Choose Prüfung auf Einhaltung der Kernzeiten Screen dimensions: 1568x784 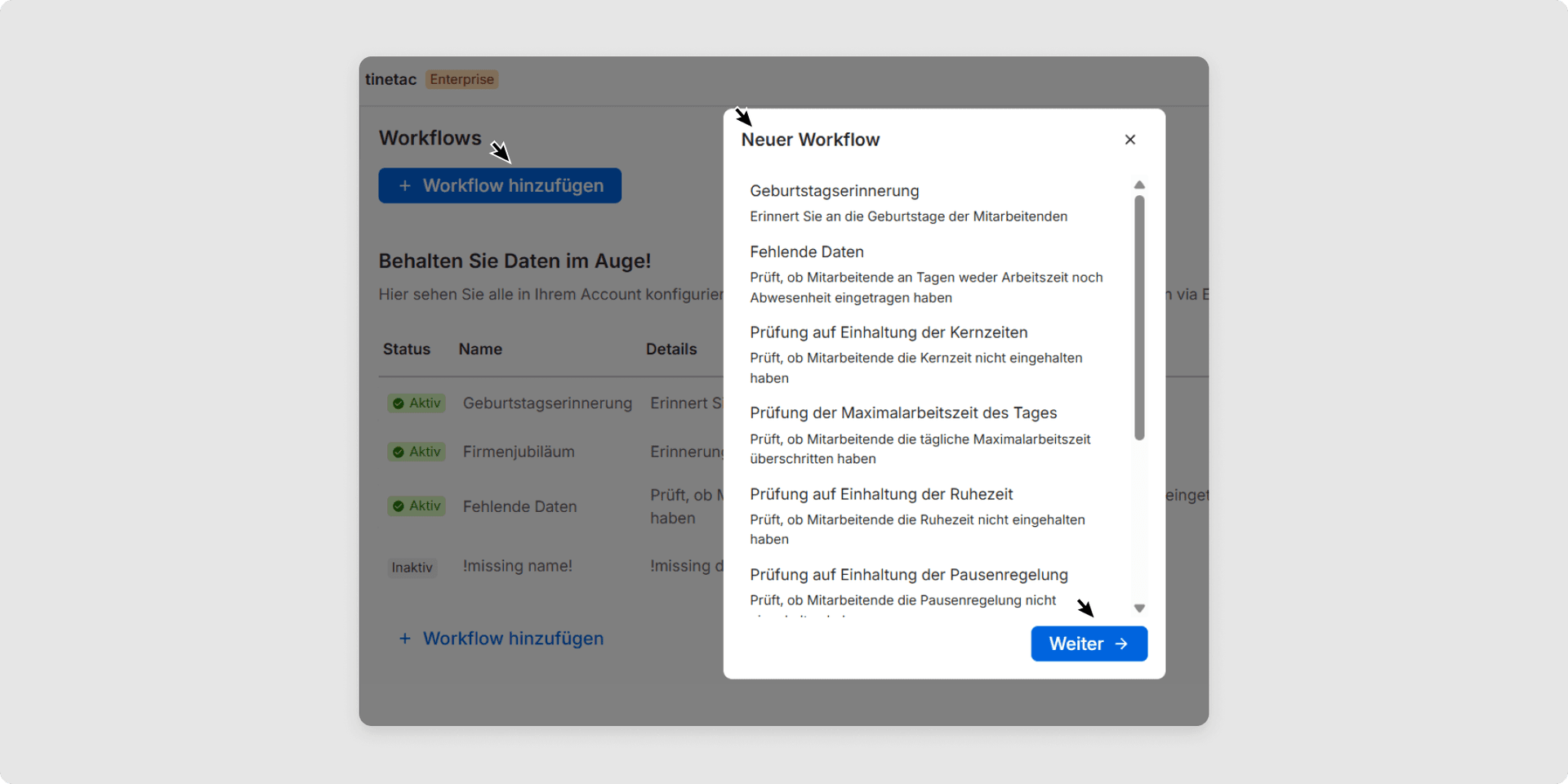pyautogui.click(x=889, y=332)
